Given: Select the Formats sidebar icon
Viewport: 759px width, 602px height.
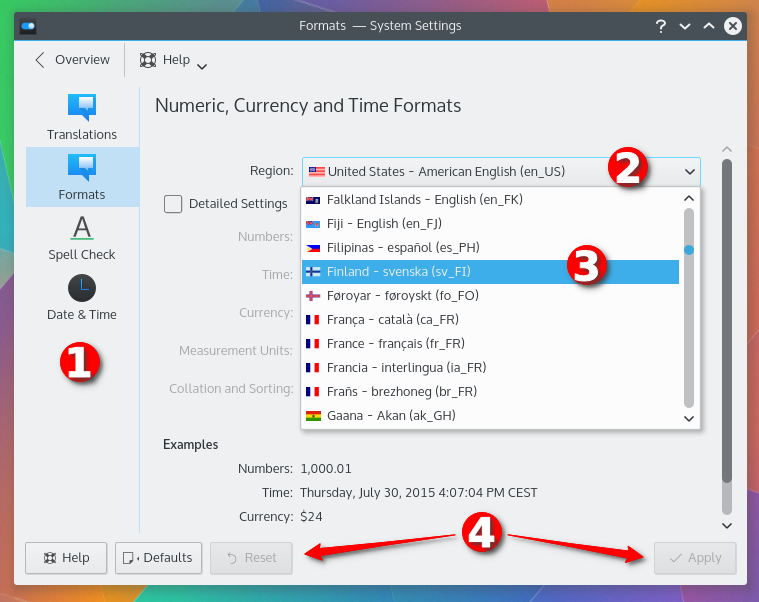Looking at the screenshot, I should (81, 166).
